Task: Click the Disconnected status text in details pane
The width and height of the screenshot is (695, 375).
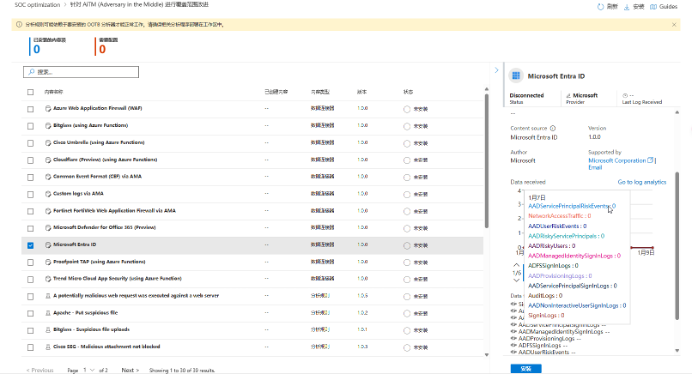Action: pyautogui.click(x=527, y=95)
